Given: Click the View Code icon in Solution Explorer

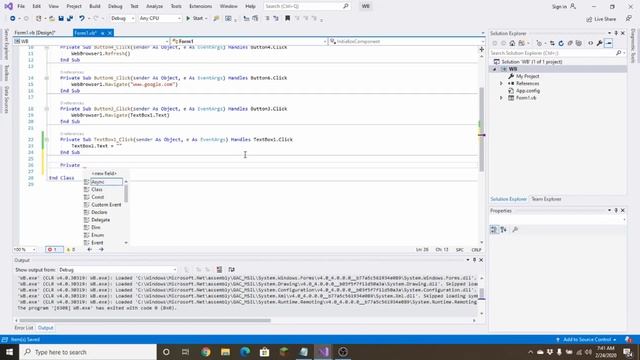Looking at the screenshot, I should tap(590, 43).
